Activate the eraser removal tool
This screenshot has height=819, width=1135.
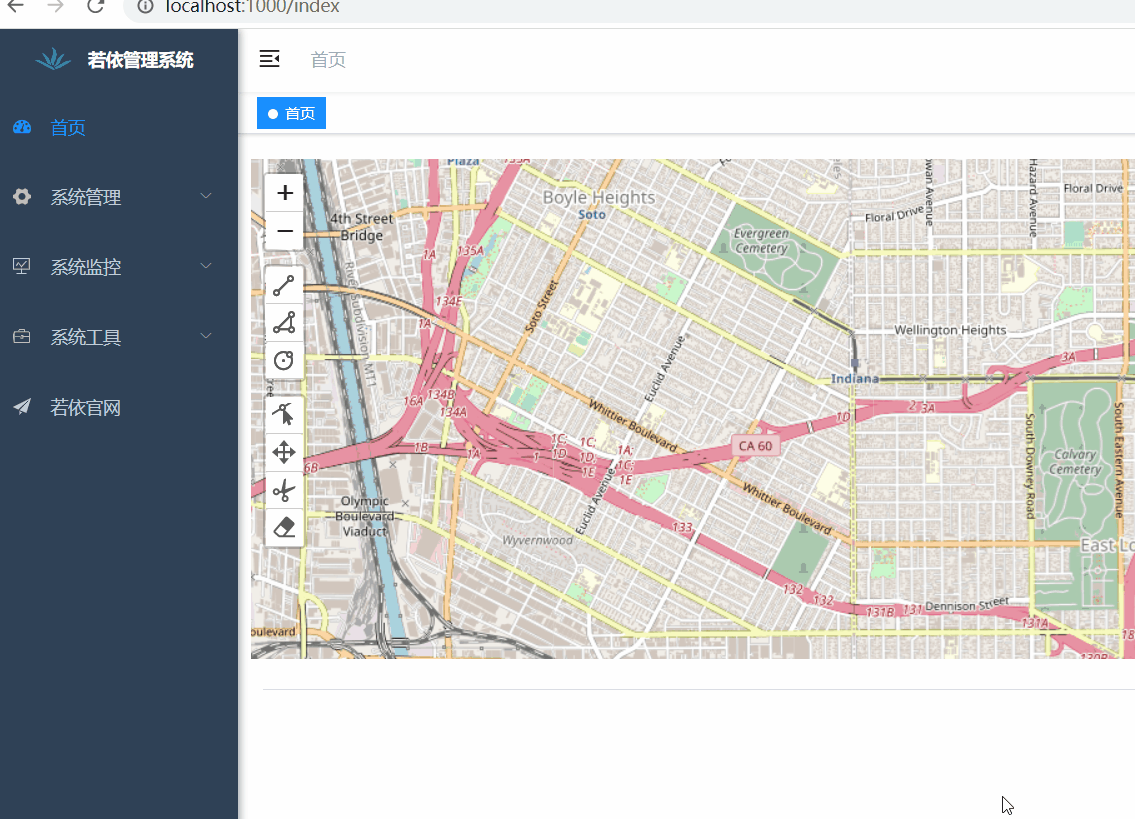coord(284,528)
